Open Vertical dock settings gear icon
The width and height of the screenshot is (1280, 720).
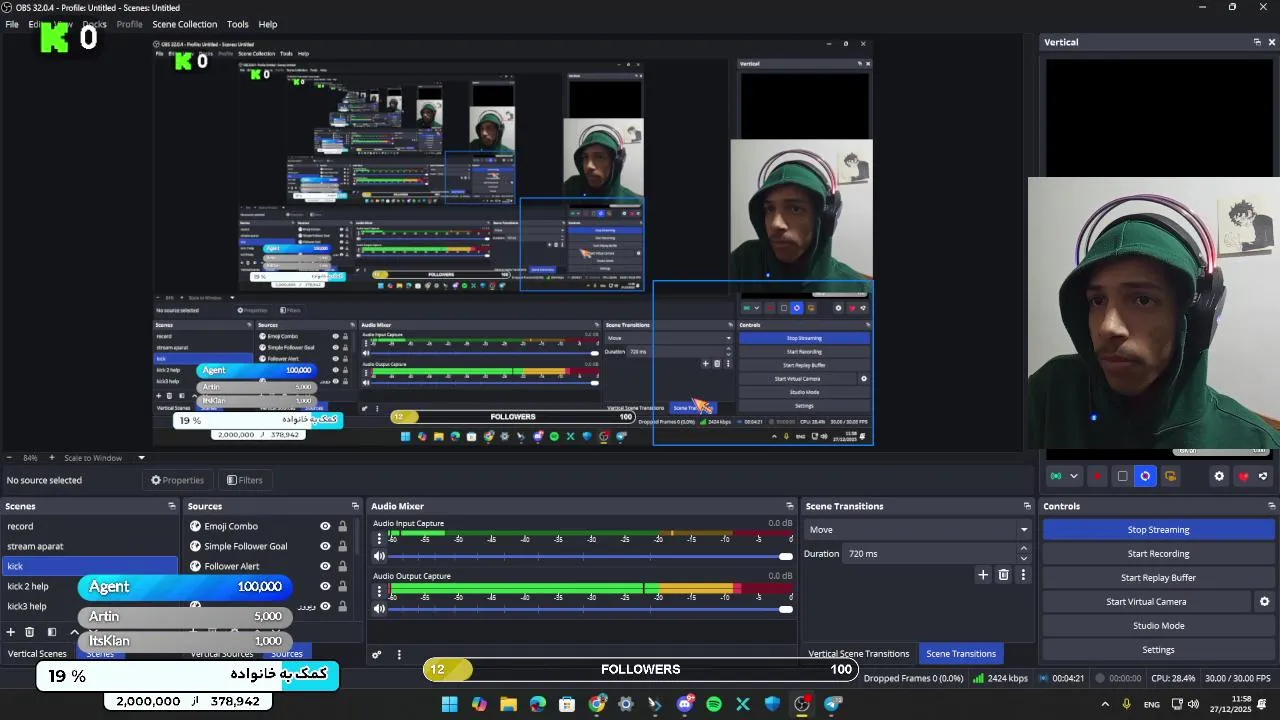[x=1219, y=476]
